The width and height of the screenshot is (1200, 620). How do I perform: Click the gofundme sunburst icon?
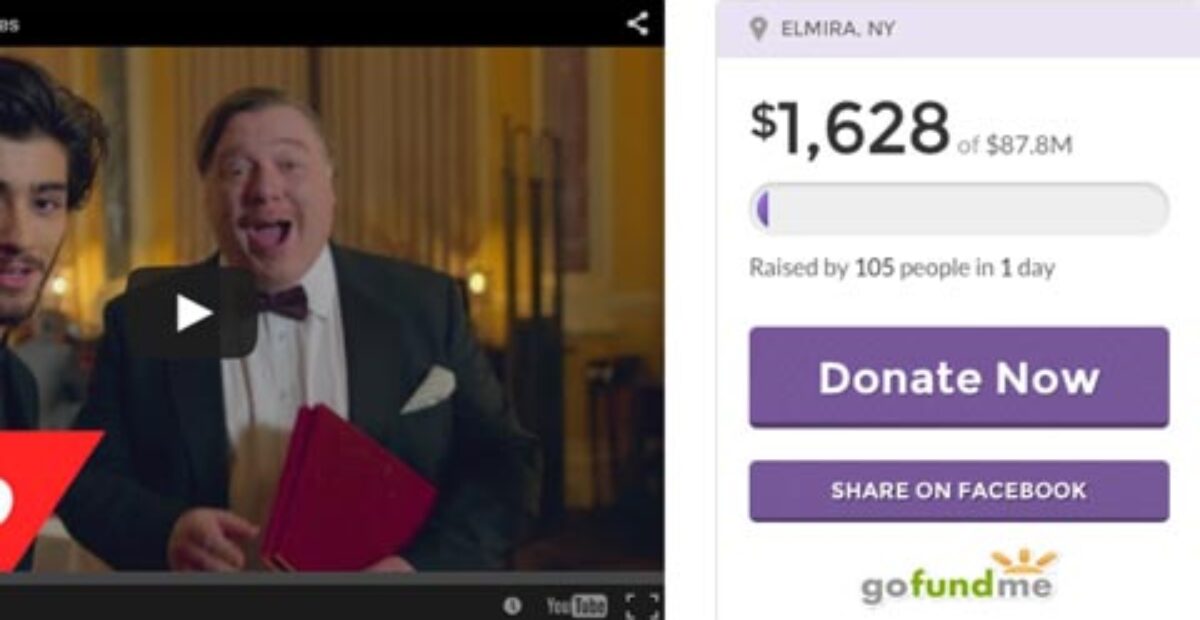click(1024, 560)
